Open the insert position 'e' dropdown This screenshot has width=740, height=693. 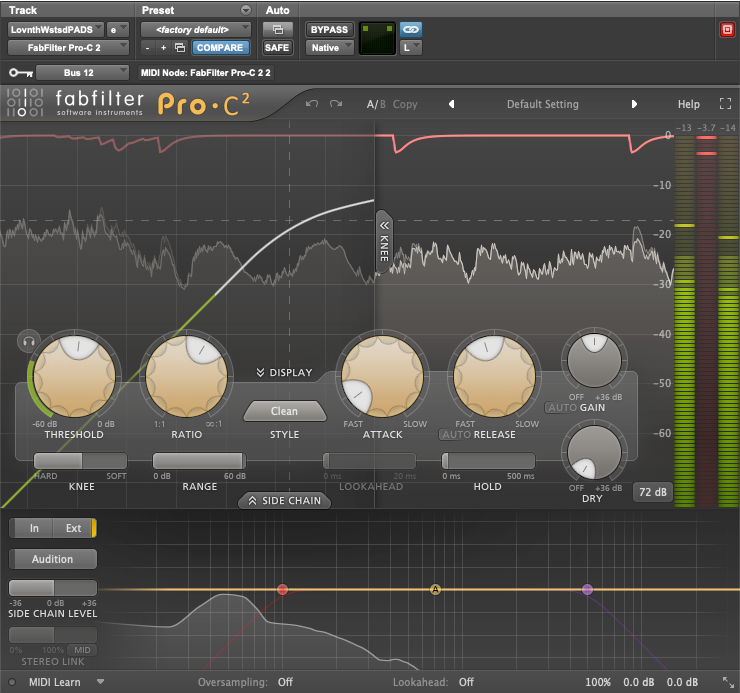[x=118, y=29]
